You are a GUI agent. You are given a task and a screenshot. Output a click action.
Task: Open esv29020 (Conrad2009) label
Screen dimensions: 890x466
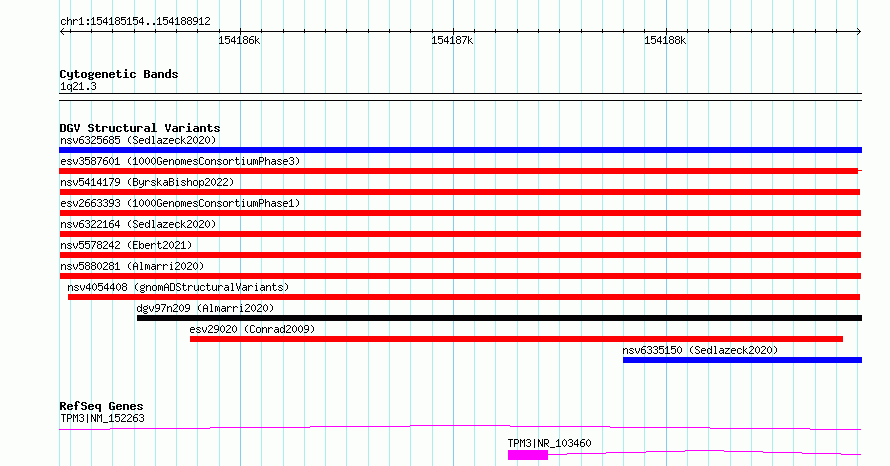(252, 329)
